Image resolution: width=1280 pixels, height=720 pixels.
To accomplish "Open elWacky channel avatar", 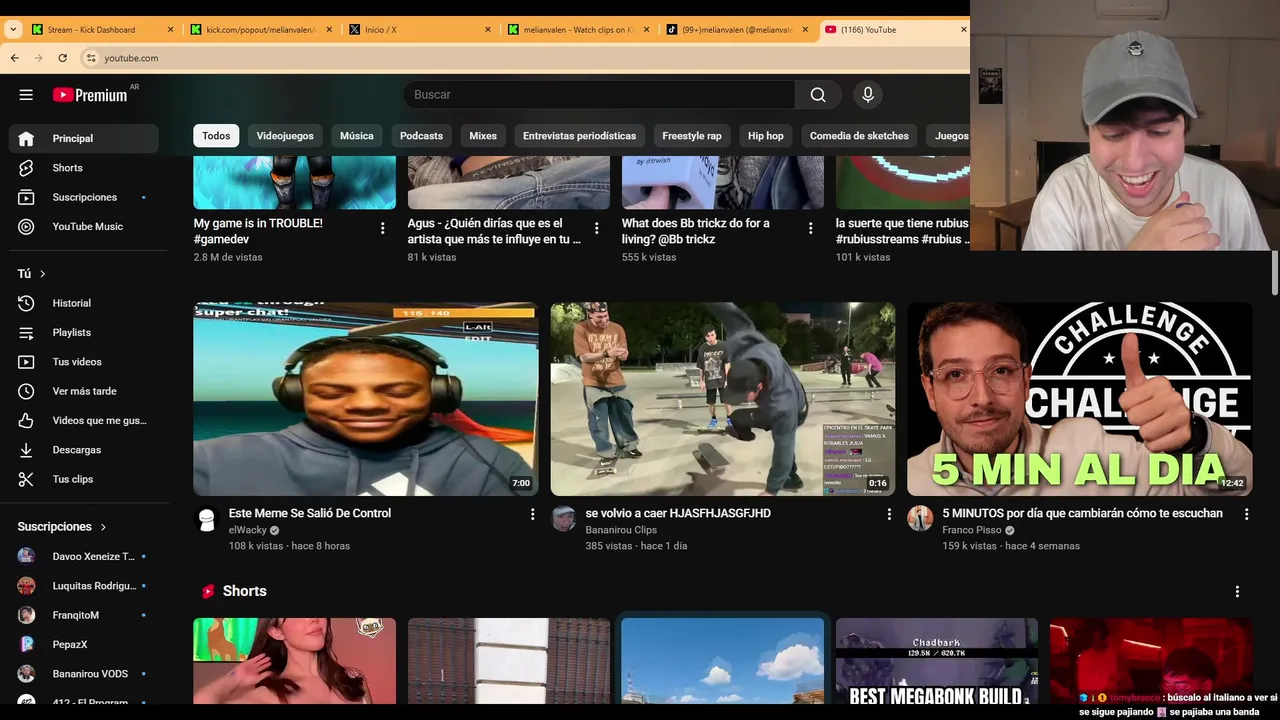I will (x=206, y=519).
